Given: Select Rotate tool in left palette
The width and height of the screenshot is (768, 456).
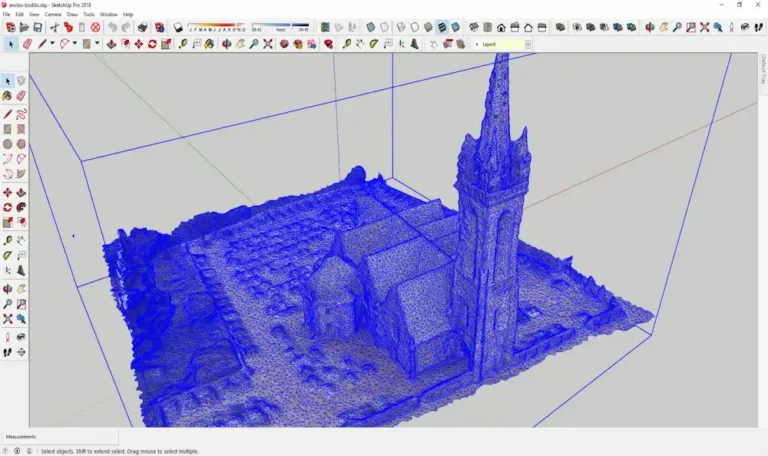Looking at the screenshot, I should point(7,208).
